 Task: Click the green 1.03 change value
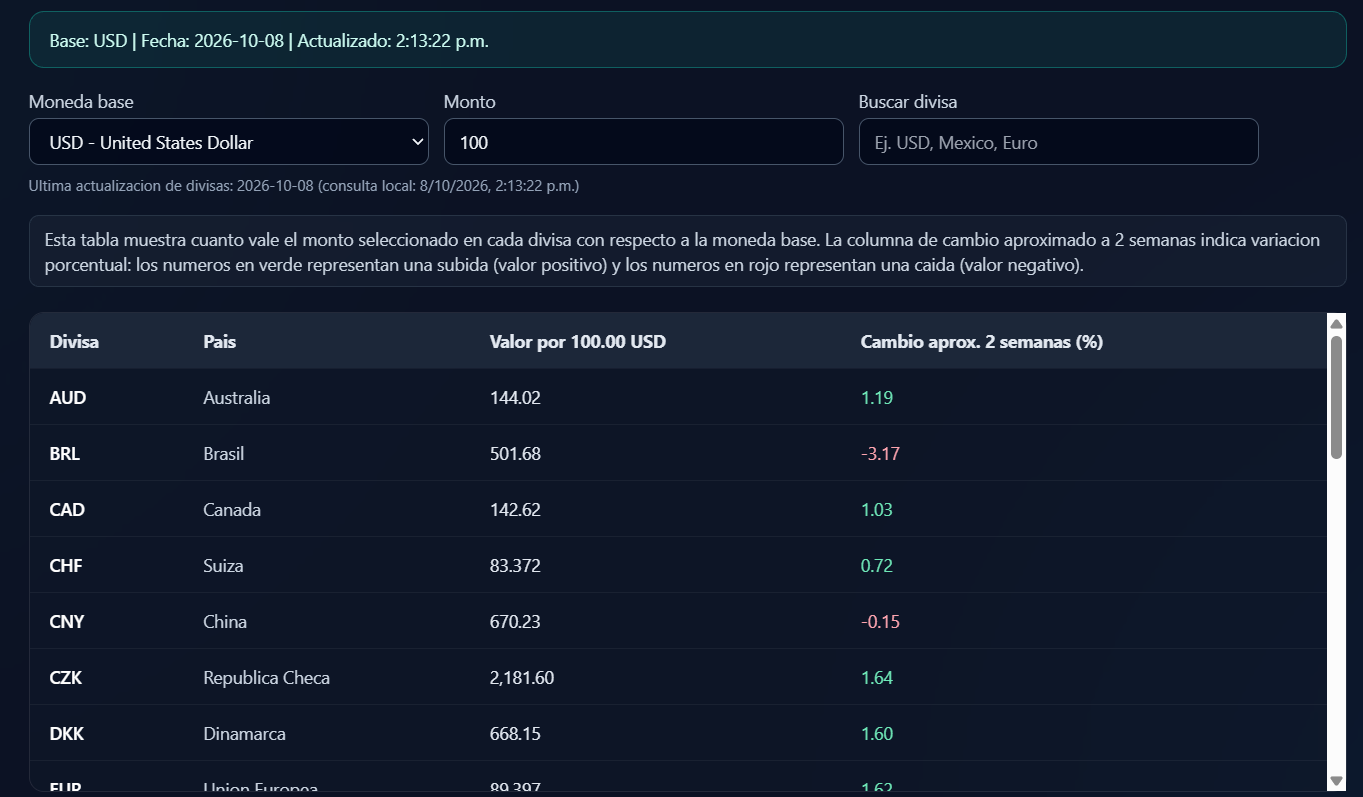click(x=877, y=510)
